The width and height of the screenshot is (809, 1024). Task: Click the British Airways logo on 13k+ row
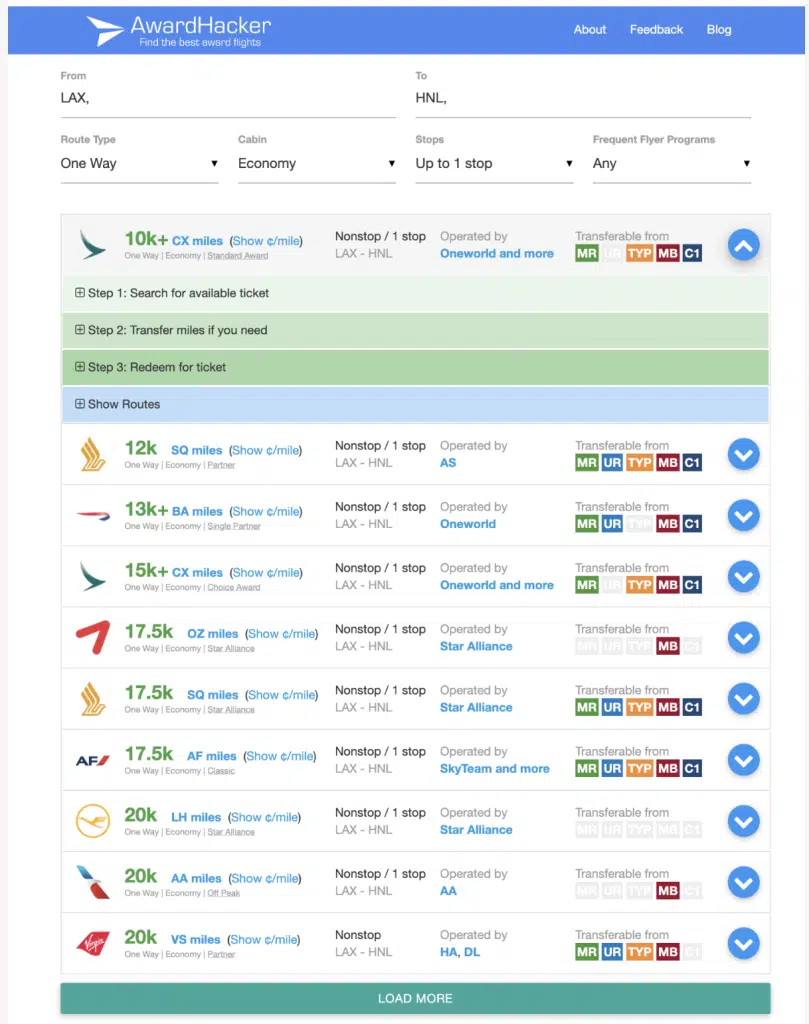click(x=93, y=516)
